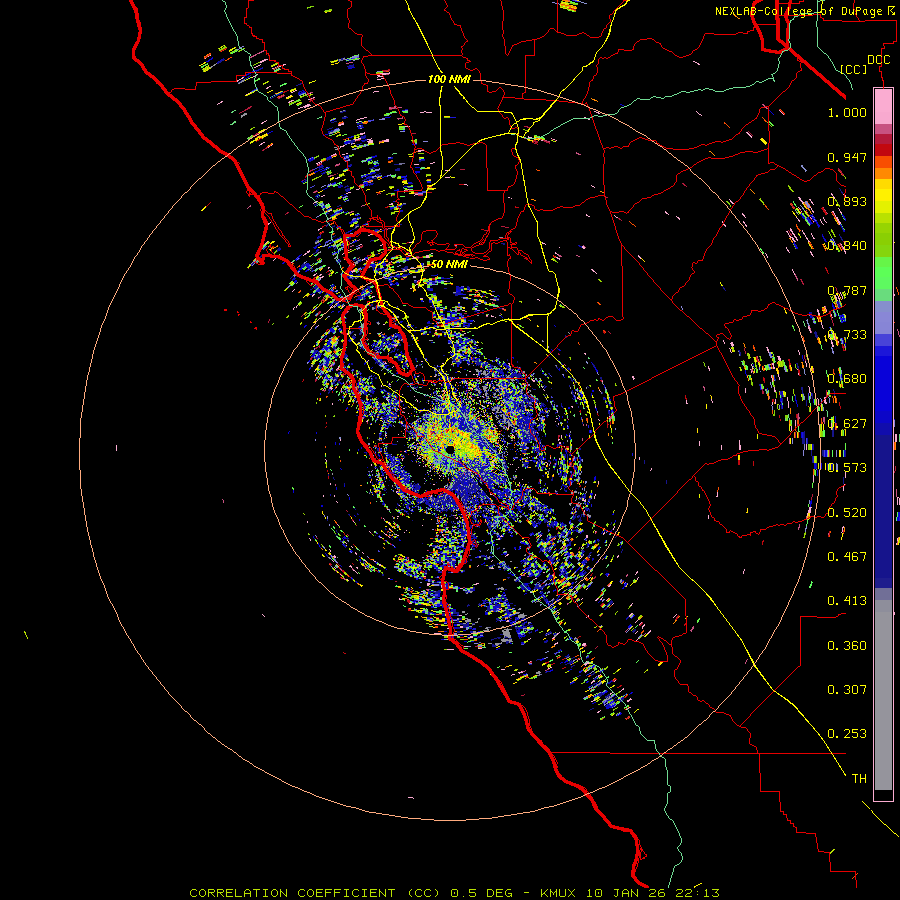Click the 0.840 scale value
900x900 pixels.
(847, 246)
